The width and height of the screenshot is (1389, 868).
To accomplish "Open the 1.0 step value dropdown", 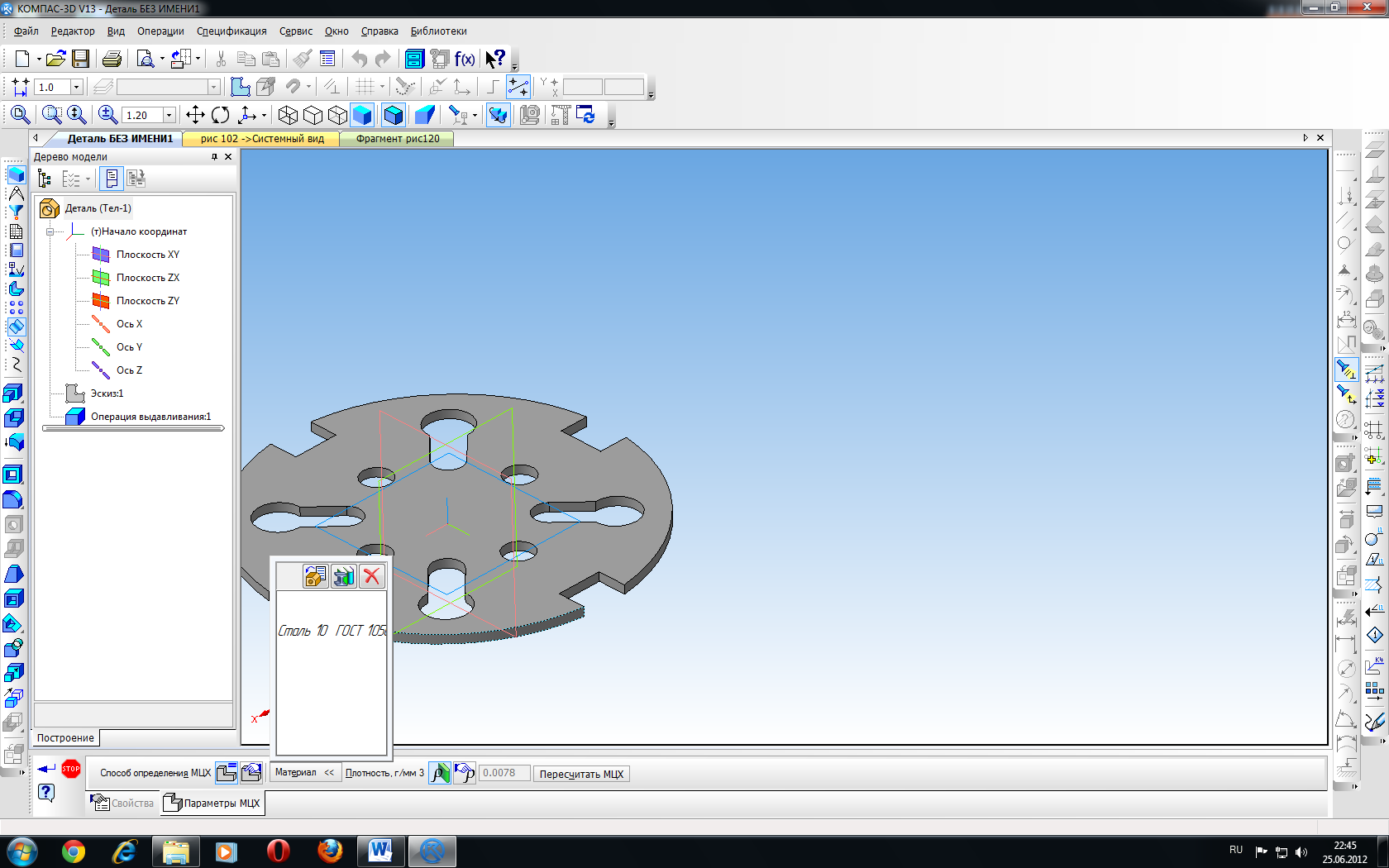I will tap(77, 87).
